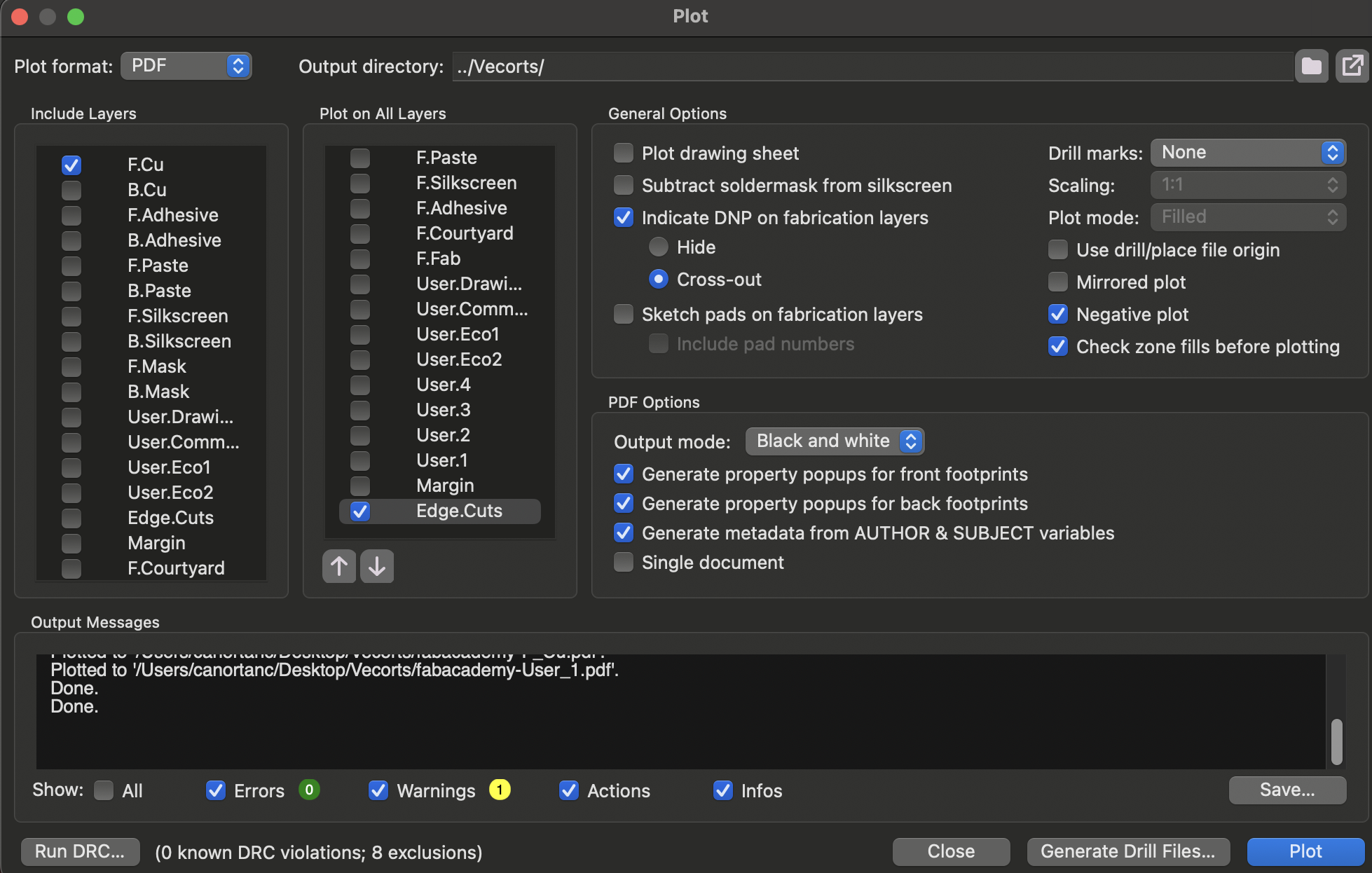This screenshot has height=873, width=1372.
Task: Click Run DRC button
Action: click(x=80, y=851)
